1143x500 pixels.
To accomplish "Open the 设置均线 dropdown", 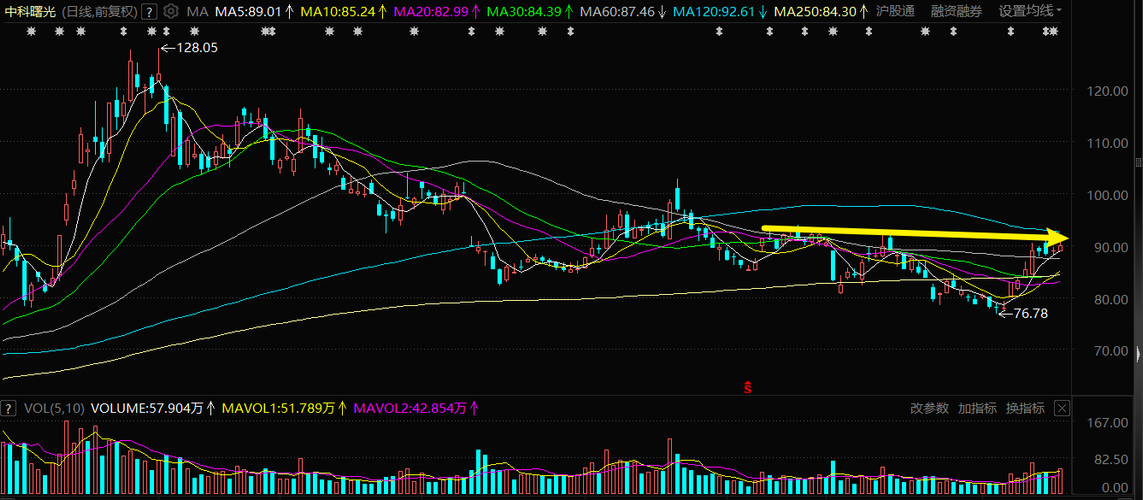I will tap(1029, 12).
